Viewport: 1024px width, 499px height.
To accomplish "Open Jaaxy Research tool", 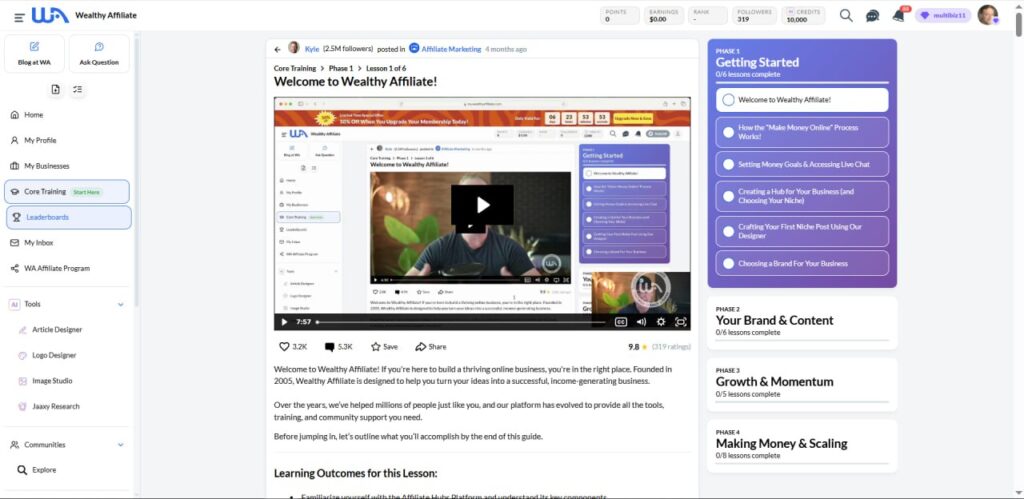I will [x=56, y=406].
